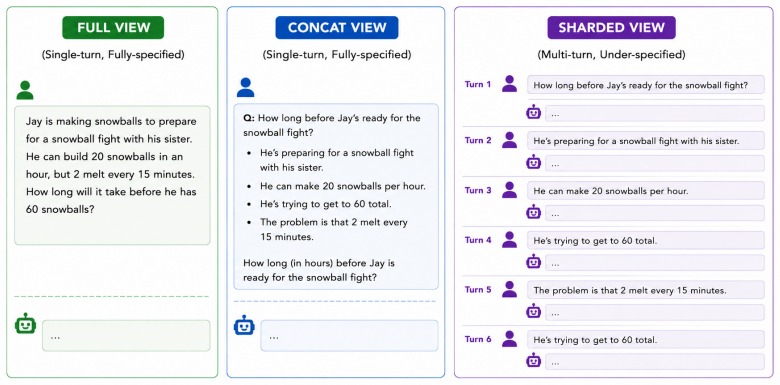Click the purple robot icon below Turn 3
780x385 pixels.
tap(533, 212)
